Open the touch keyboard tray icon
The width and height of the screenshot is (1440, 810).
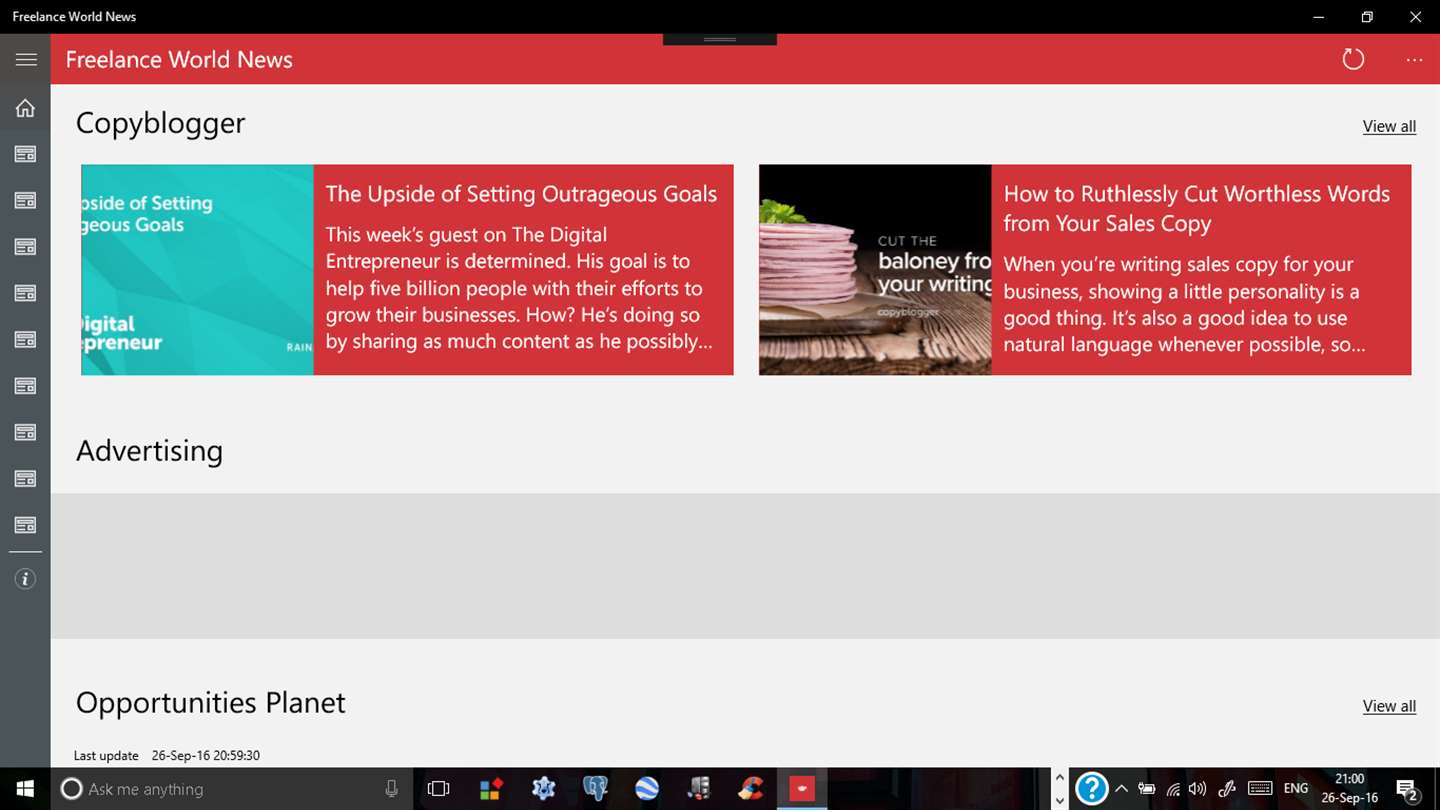coord(1260,789)
